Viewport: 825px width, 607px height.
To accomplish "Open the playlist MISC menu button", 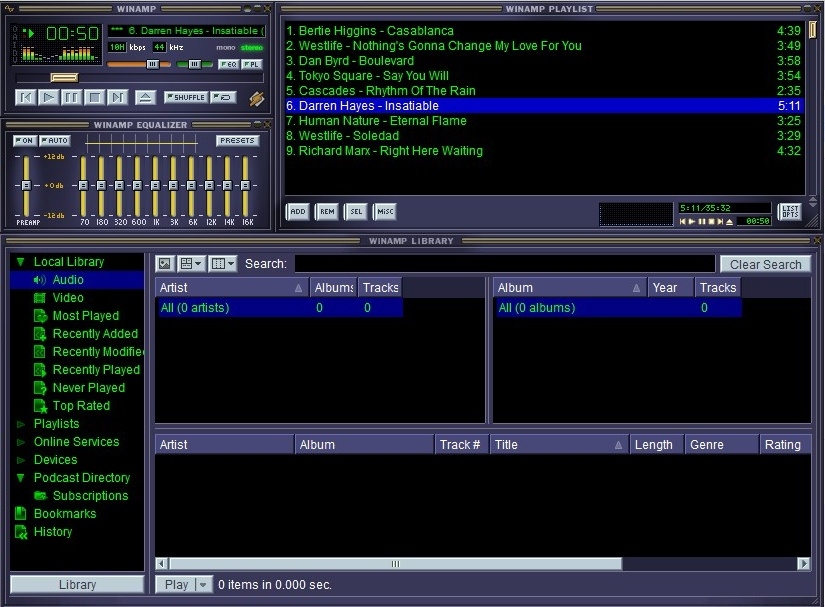I will (x=385, y=211).
